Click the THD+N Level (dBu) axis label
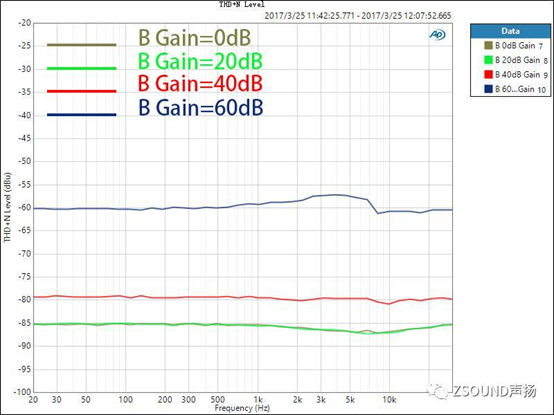 (x=7, y=208)
